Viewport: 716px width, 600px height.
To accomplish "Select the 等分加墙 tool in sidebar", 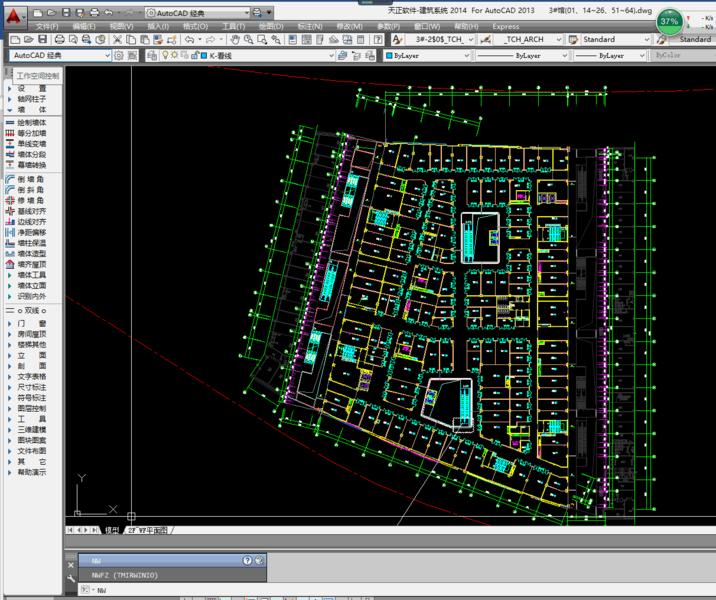I will tap(32, 133).
